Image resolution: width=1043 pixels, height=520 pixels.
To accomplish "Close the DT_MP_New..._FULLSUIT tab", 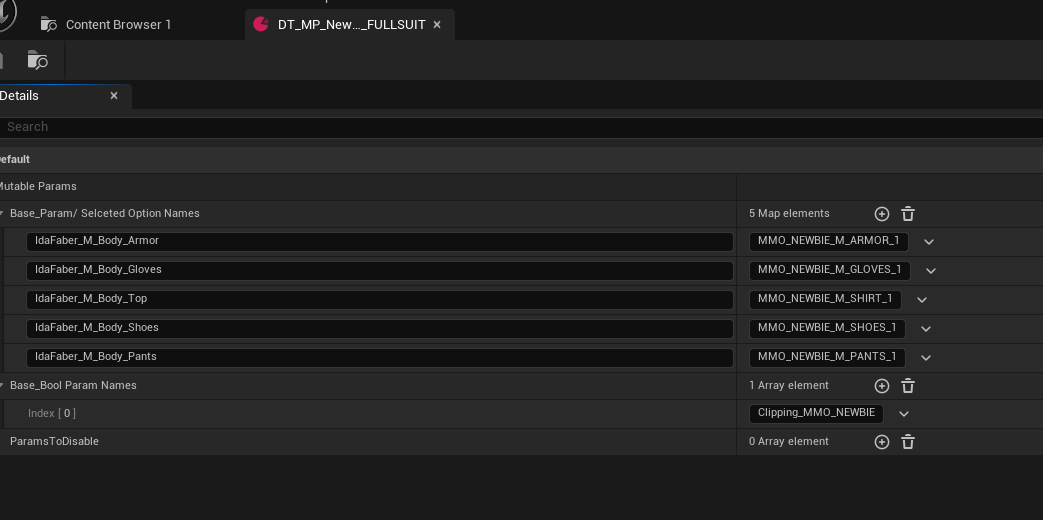I will 437,25.
